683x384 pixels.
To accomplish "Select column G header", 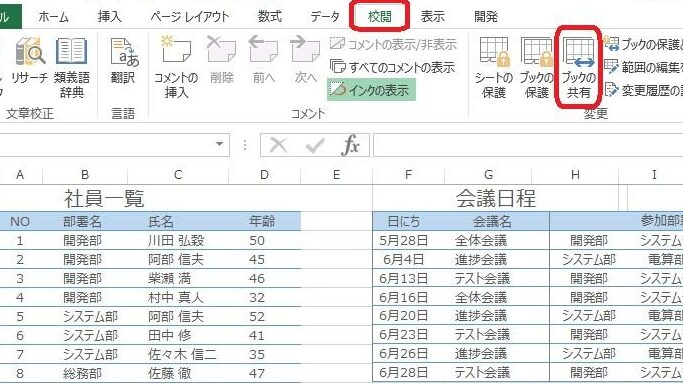I will point(488,175).
